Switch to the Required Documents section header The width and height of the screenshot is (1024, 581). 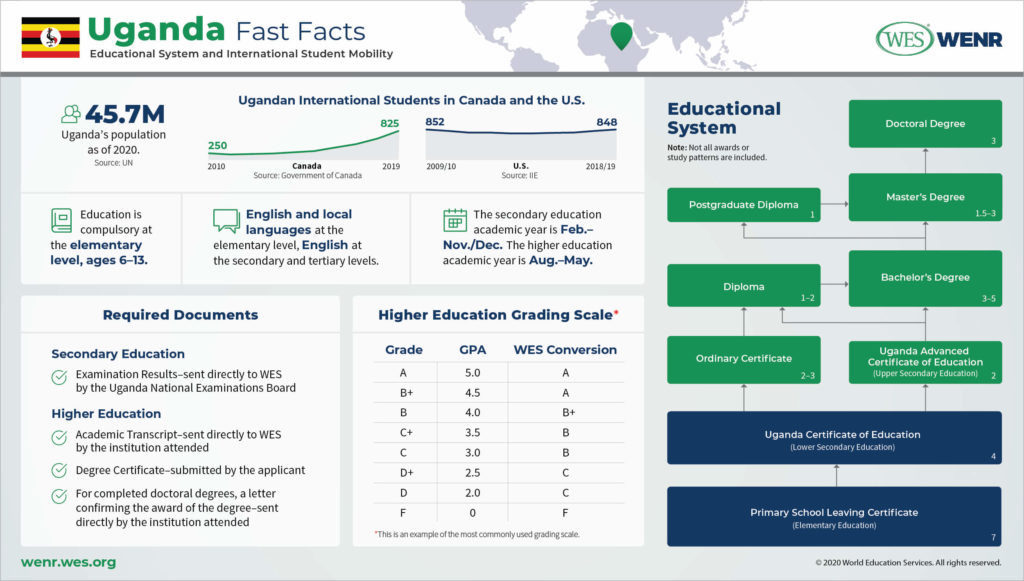(x=180, y=315)
